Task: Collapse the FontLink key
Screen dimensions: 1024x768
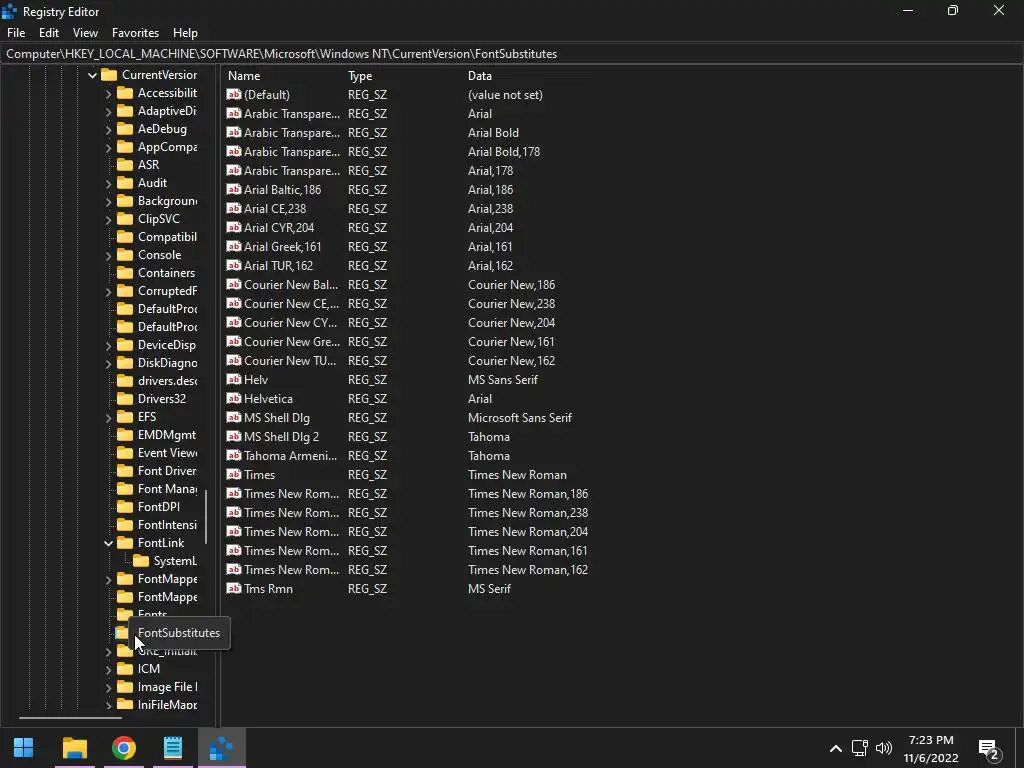Action: coord(108,543)
